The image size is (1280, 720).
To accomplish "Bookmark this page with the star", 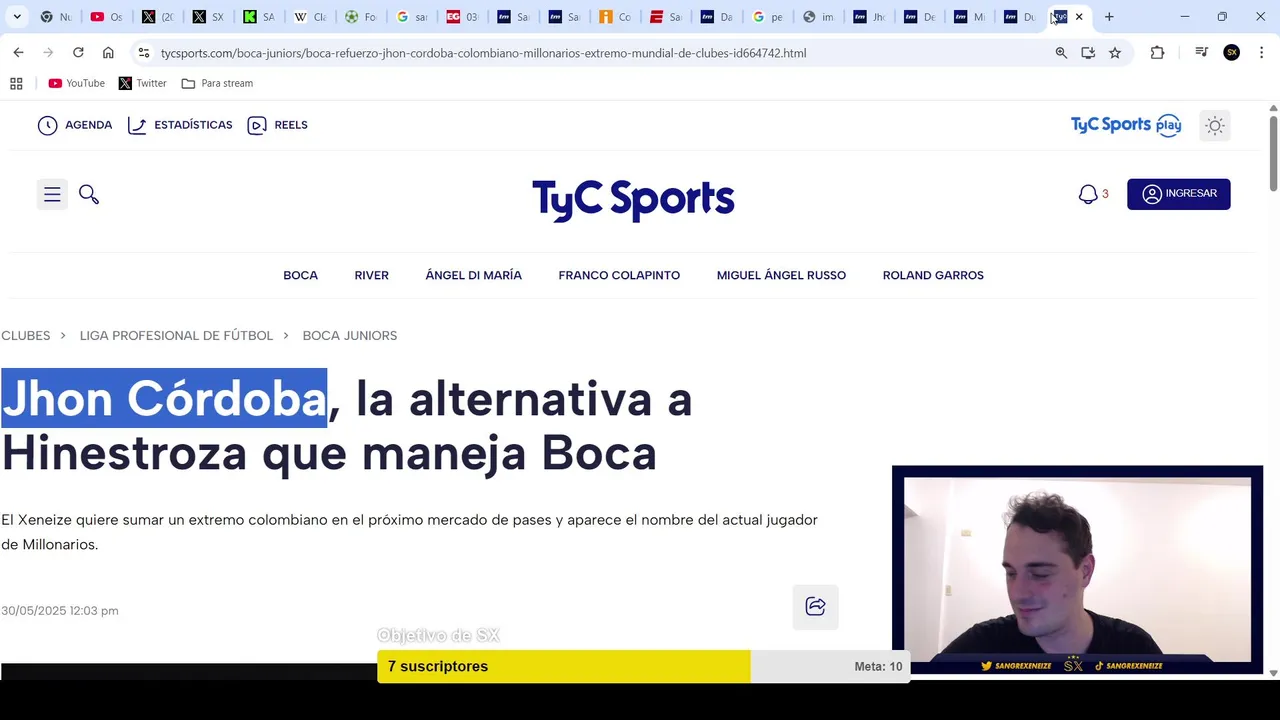I will 1115,53.
